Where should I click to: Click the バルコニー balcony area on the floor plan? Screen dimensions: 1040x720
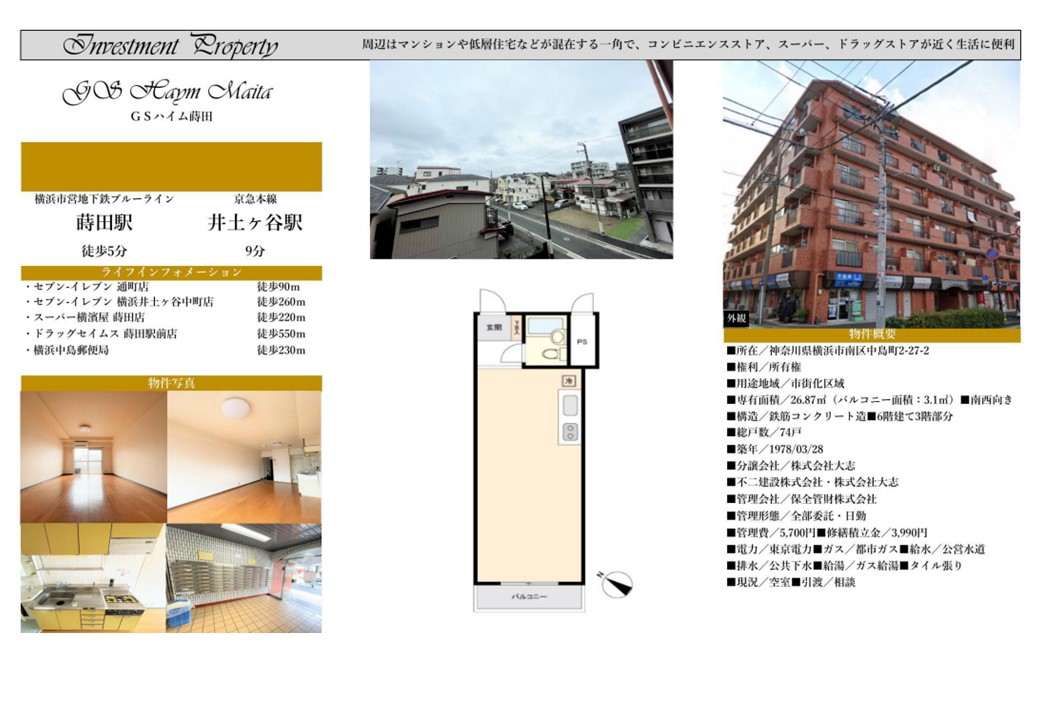click(x=527, y=597)
